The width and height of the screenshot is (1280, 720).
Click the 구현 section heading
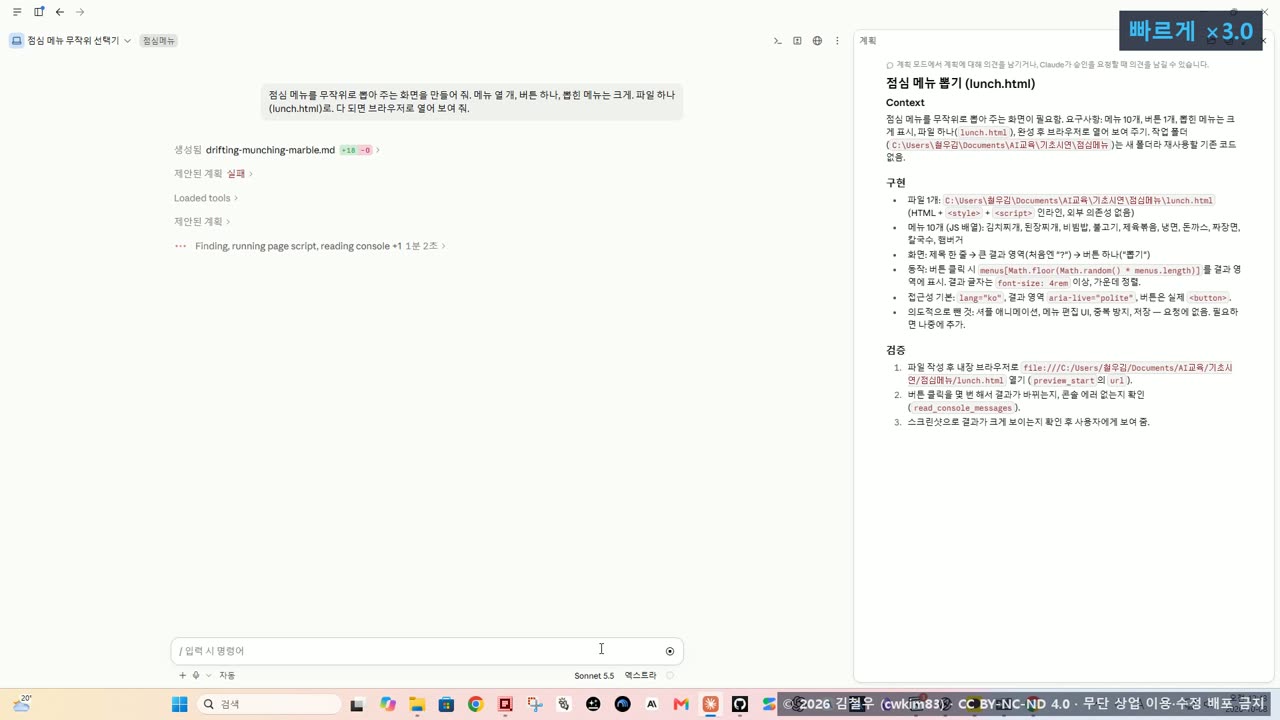(896, 183)
